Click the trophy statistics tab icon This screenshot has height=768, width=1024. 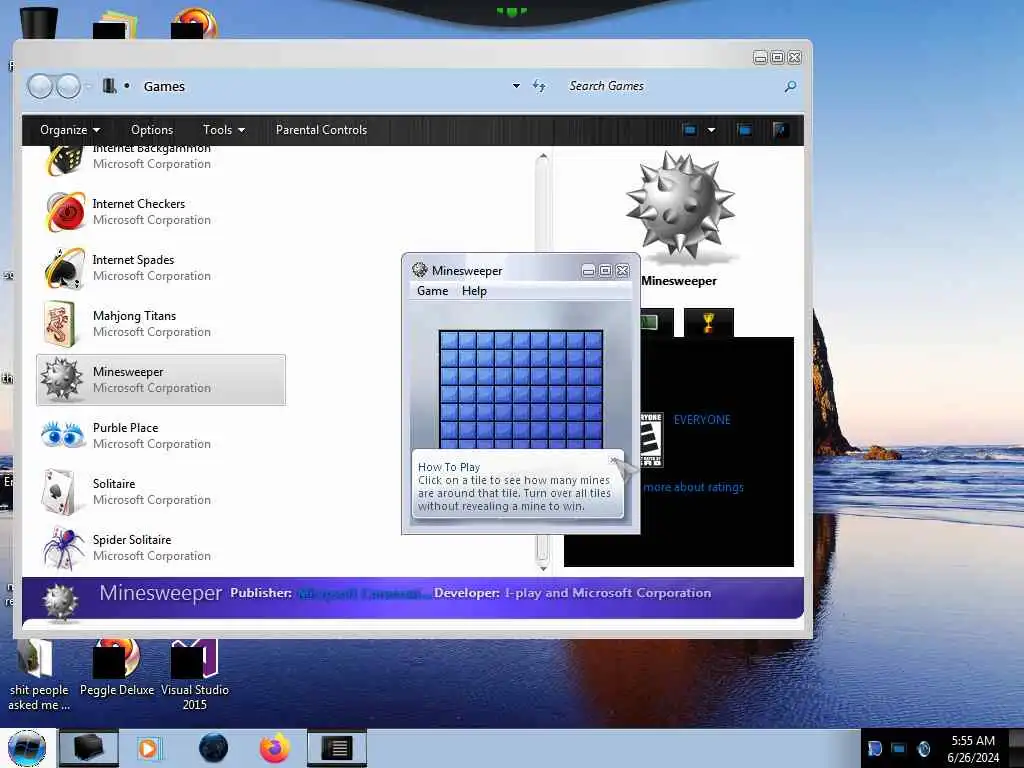[x=709, y=322]
